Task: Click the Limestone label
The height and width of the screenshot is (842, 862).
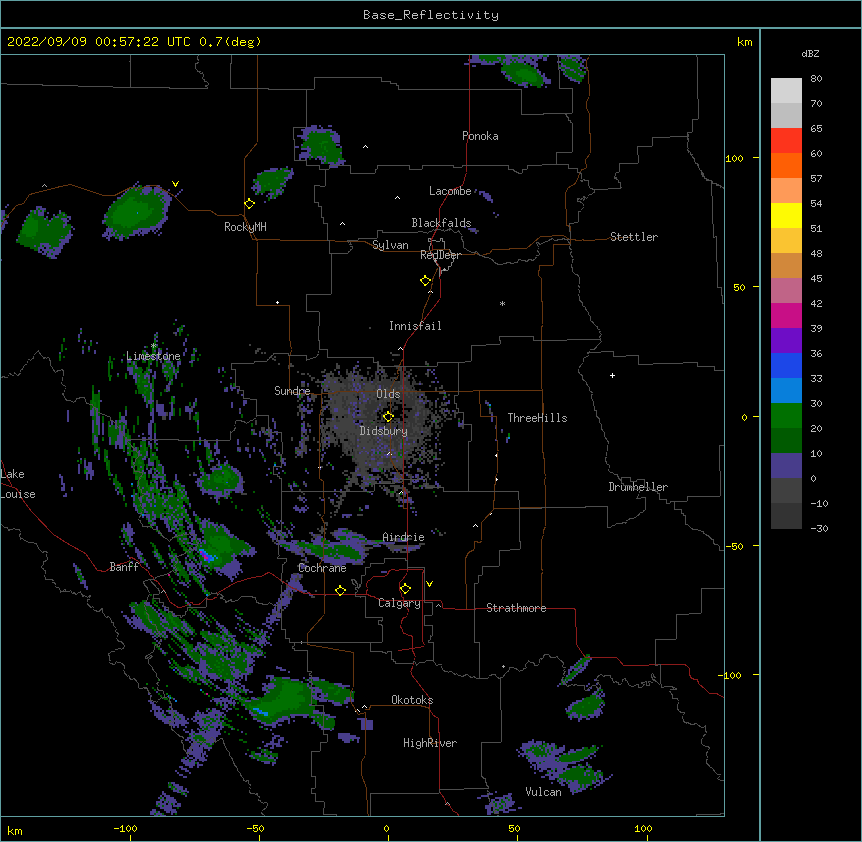Action: 153,356
